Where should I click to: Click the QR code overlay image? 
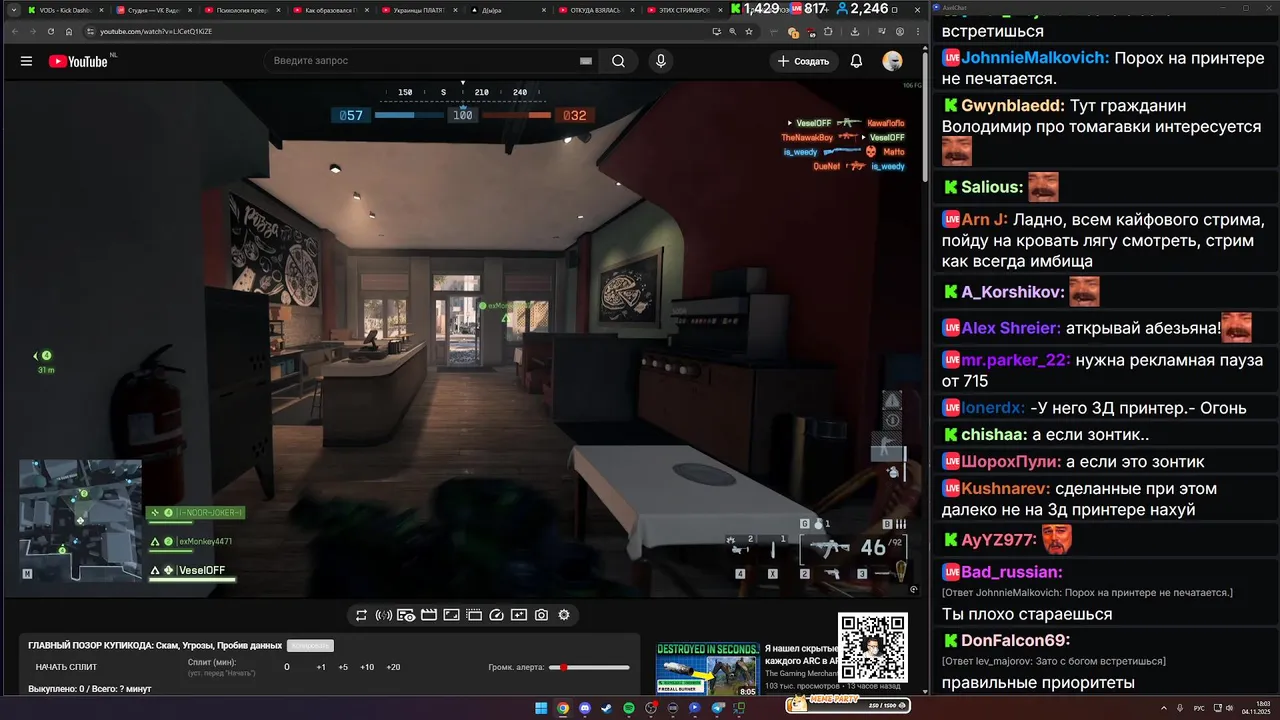coord(873,647)
